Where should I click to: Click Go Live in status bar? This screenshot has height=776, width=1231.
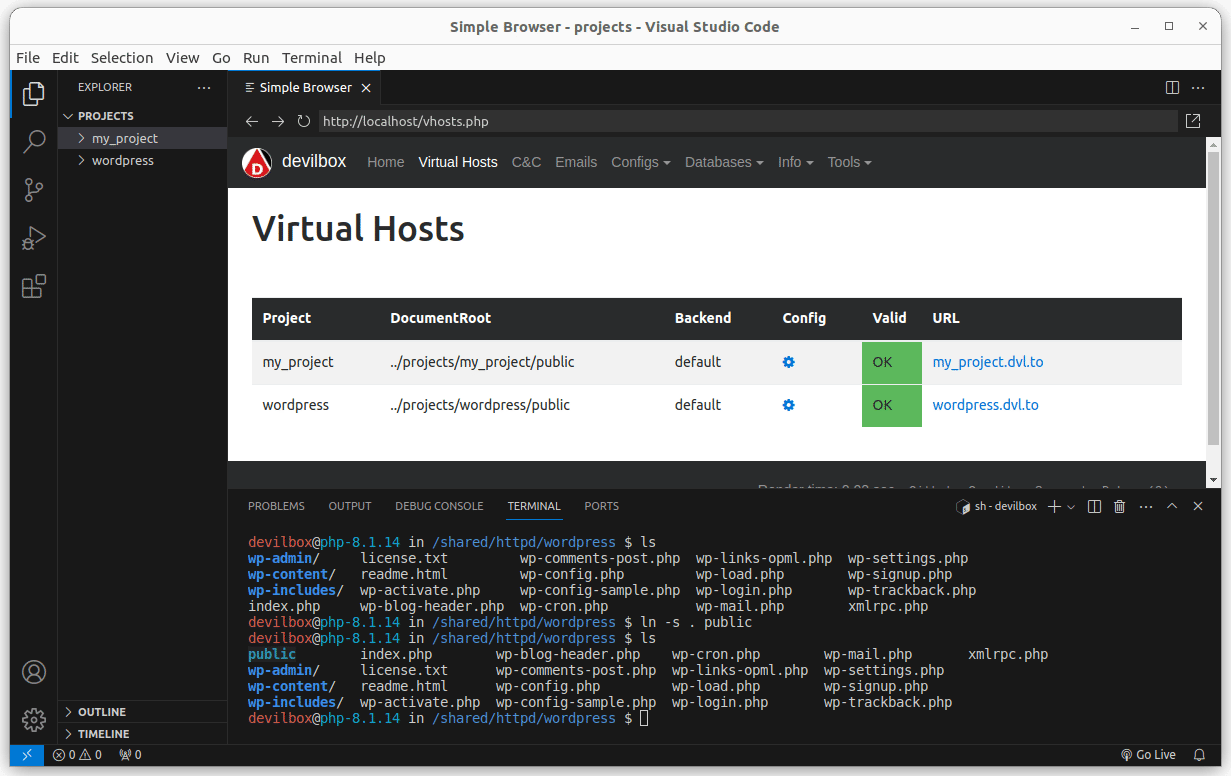tap(1148, 755)
